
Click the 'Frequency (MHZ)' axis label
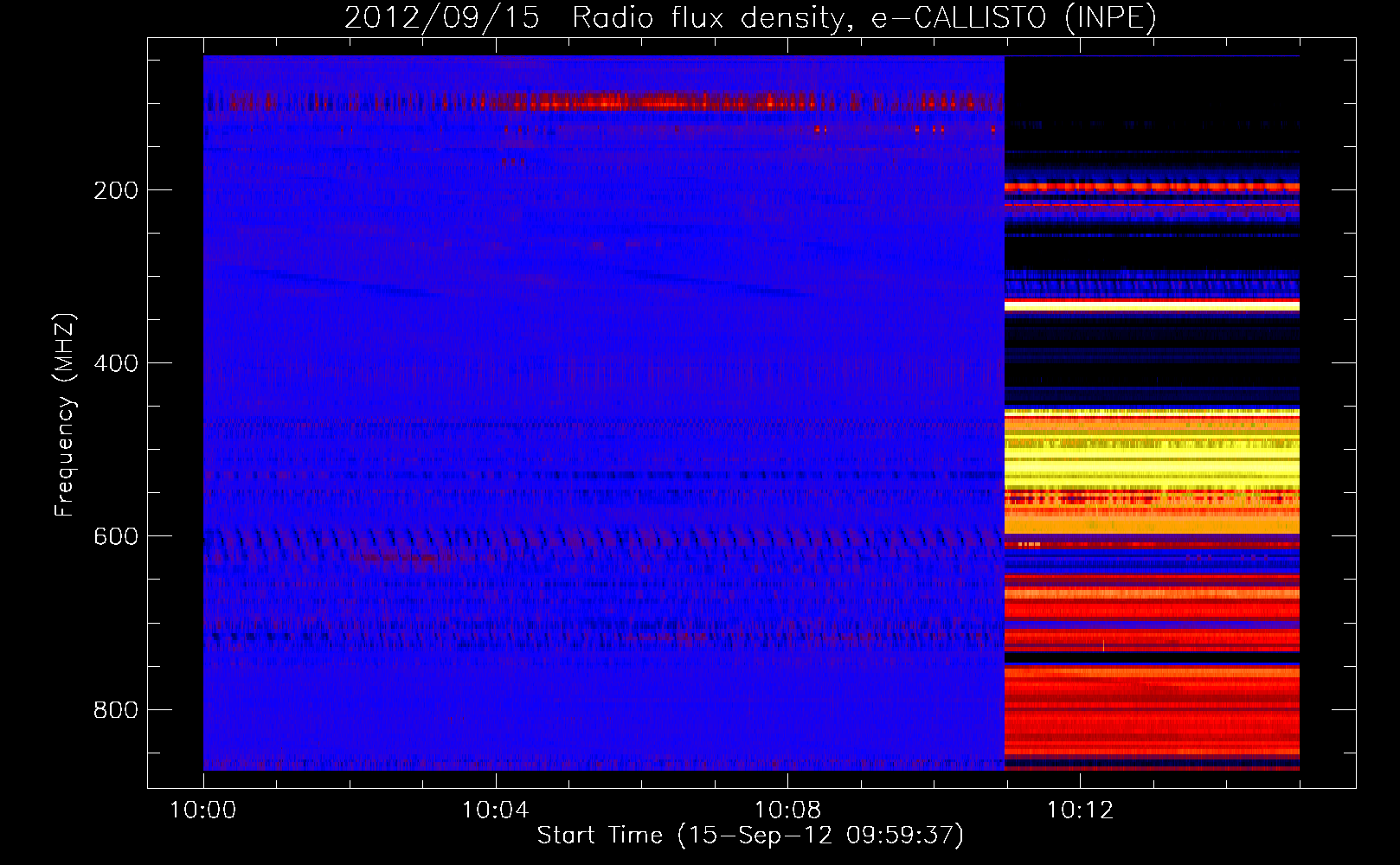pyautogui.click(x=65, y=415)
